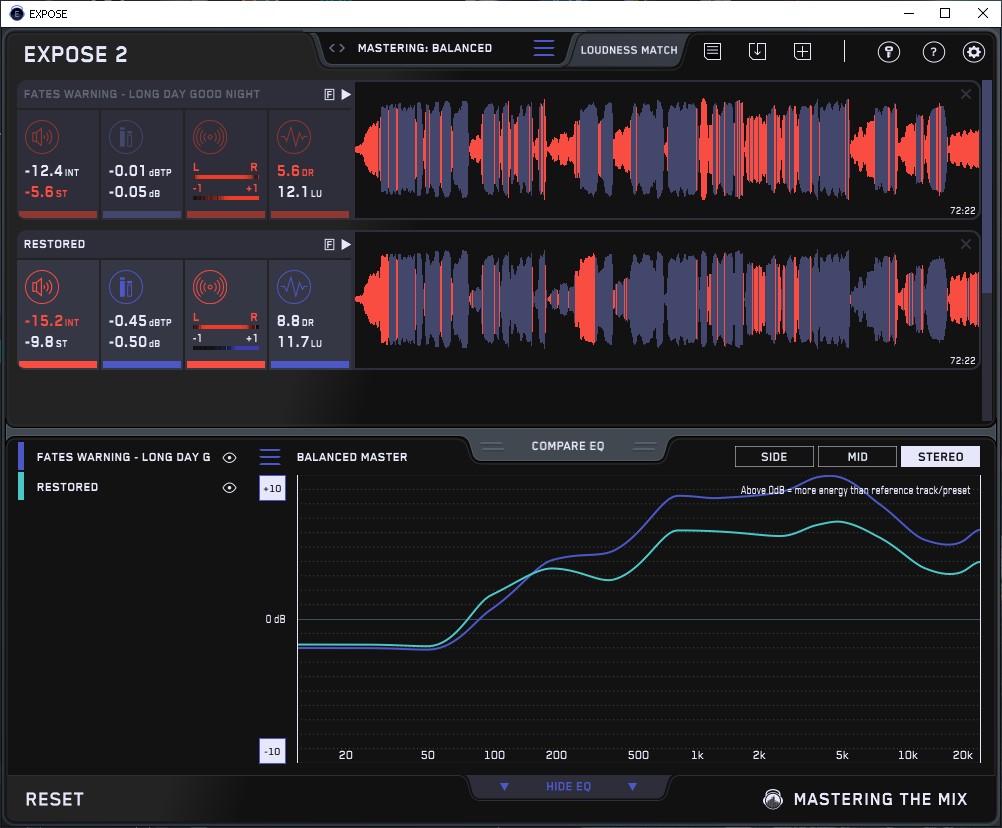
Task: Open the help question mark icon
Action: pos(934,52)
